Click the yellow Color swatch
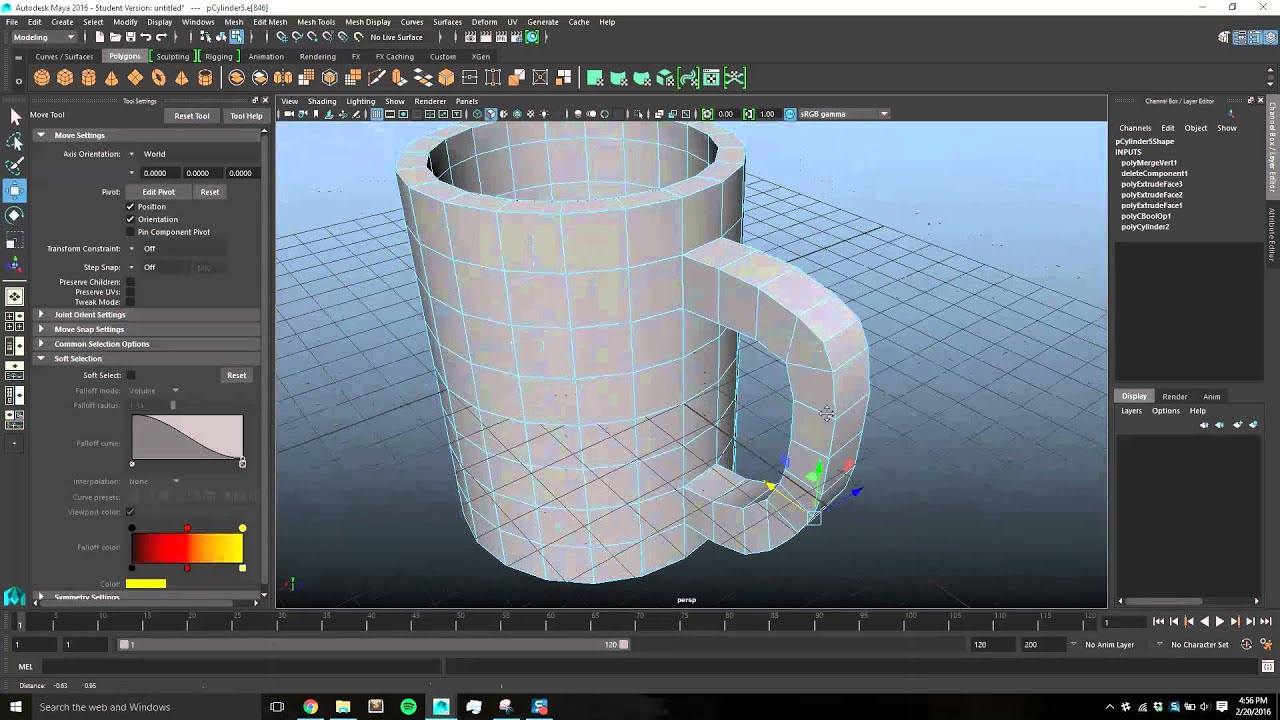 (146, 584)
